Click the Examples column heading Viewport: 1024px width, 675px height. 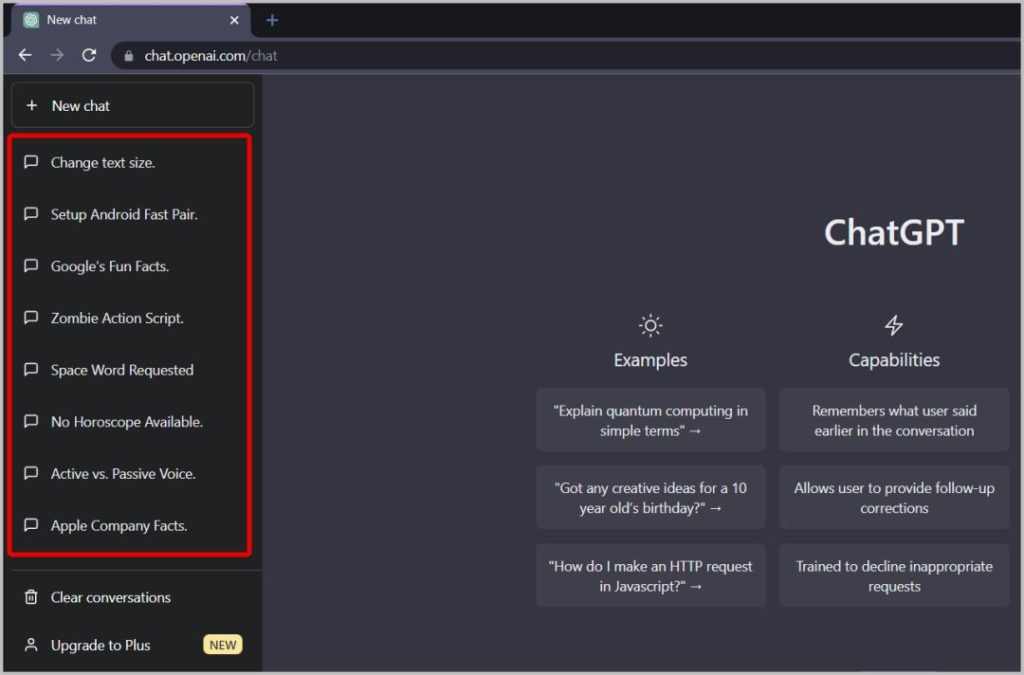pyautogui.click(x=650, y=360)
